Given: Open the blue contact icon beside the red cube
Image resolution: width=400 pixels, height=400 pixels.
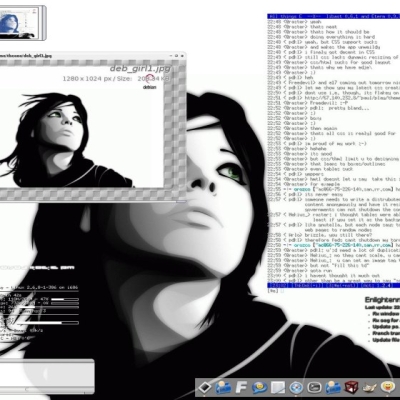Looking at the screenshot, I should click(x=332, y=387).
